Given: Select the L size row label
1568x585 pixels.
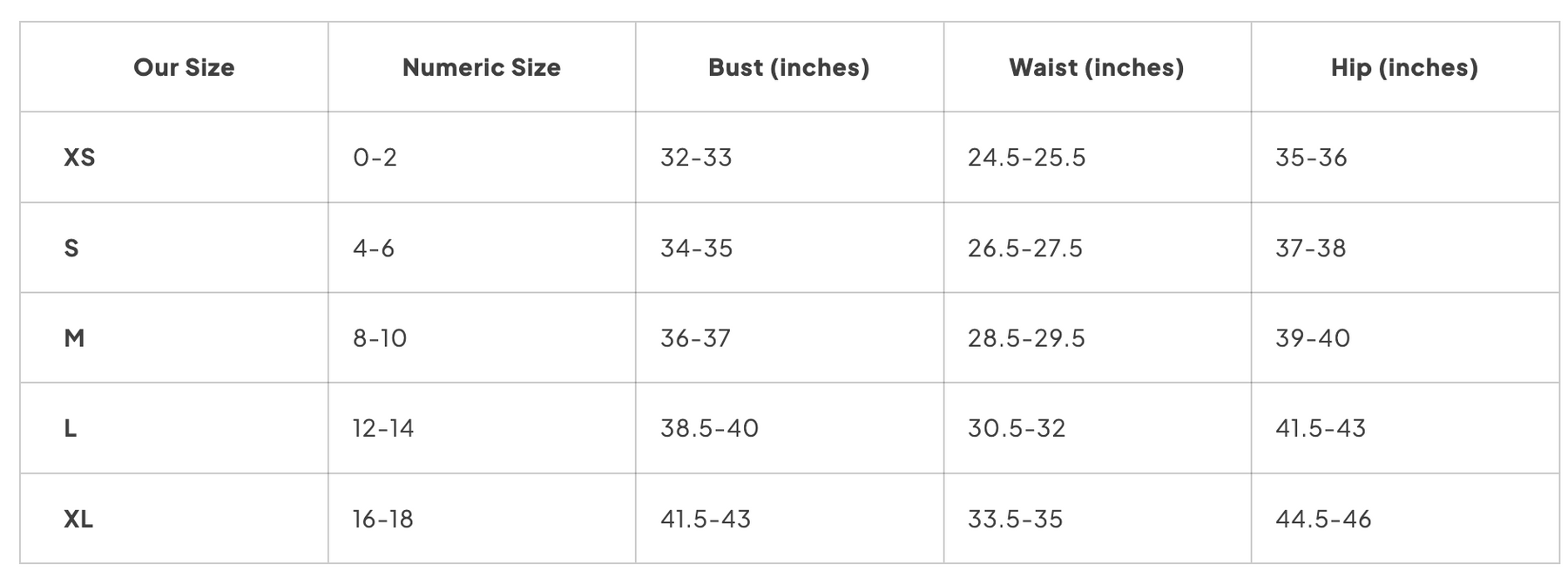Looking at the screenshot, I should pyautogui.click(x=71, y=429).
